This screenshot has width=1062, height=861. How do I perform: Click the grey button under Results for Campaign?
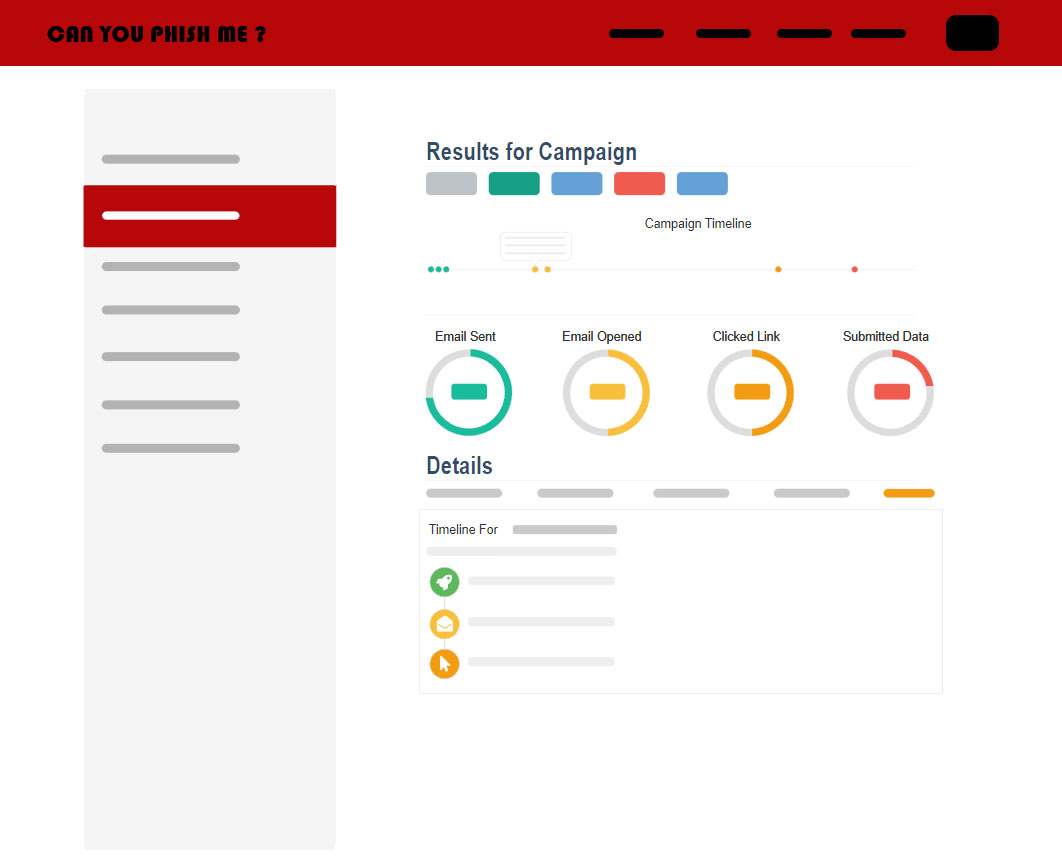click(451, 184)
